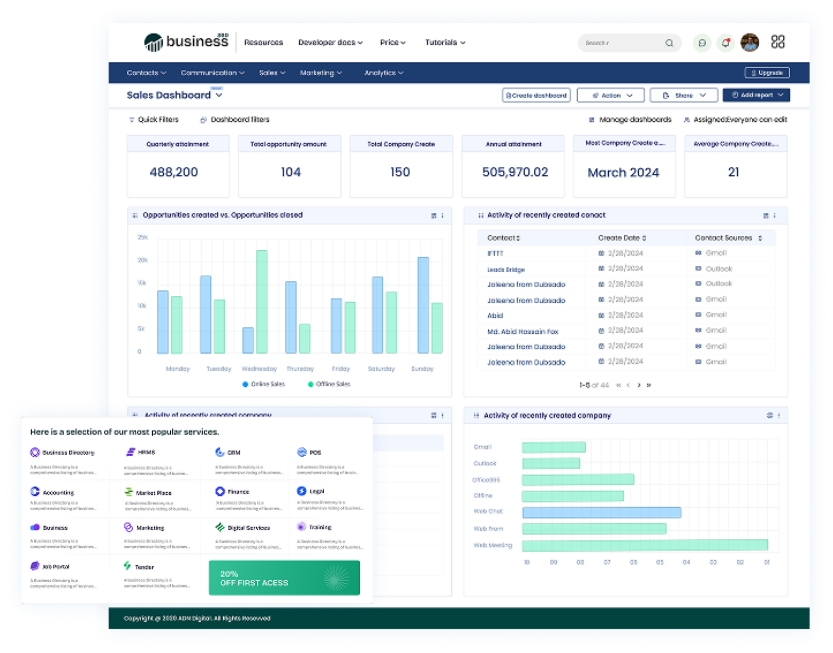Open the Tutorials menu
This screenshot has width=833, height=653.
coord(443,42)
